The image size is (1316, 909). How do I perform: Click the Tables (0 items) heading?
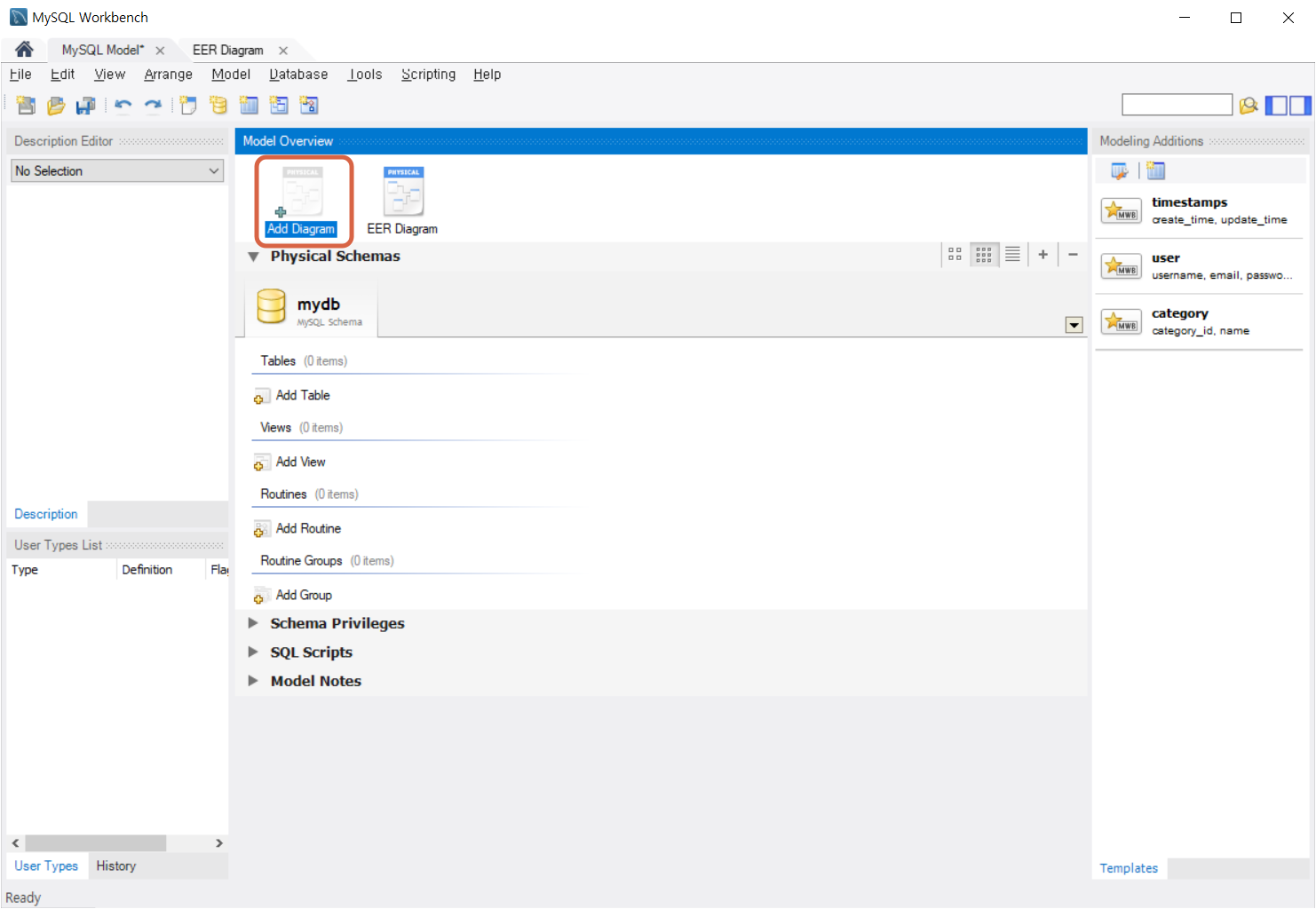point(304,361)
